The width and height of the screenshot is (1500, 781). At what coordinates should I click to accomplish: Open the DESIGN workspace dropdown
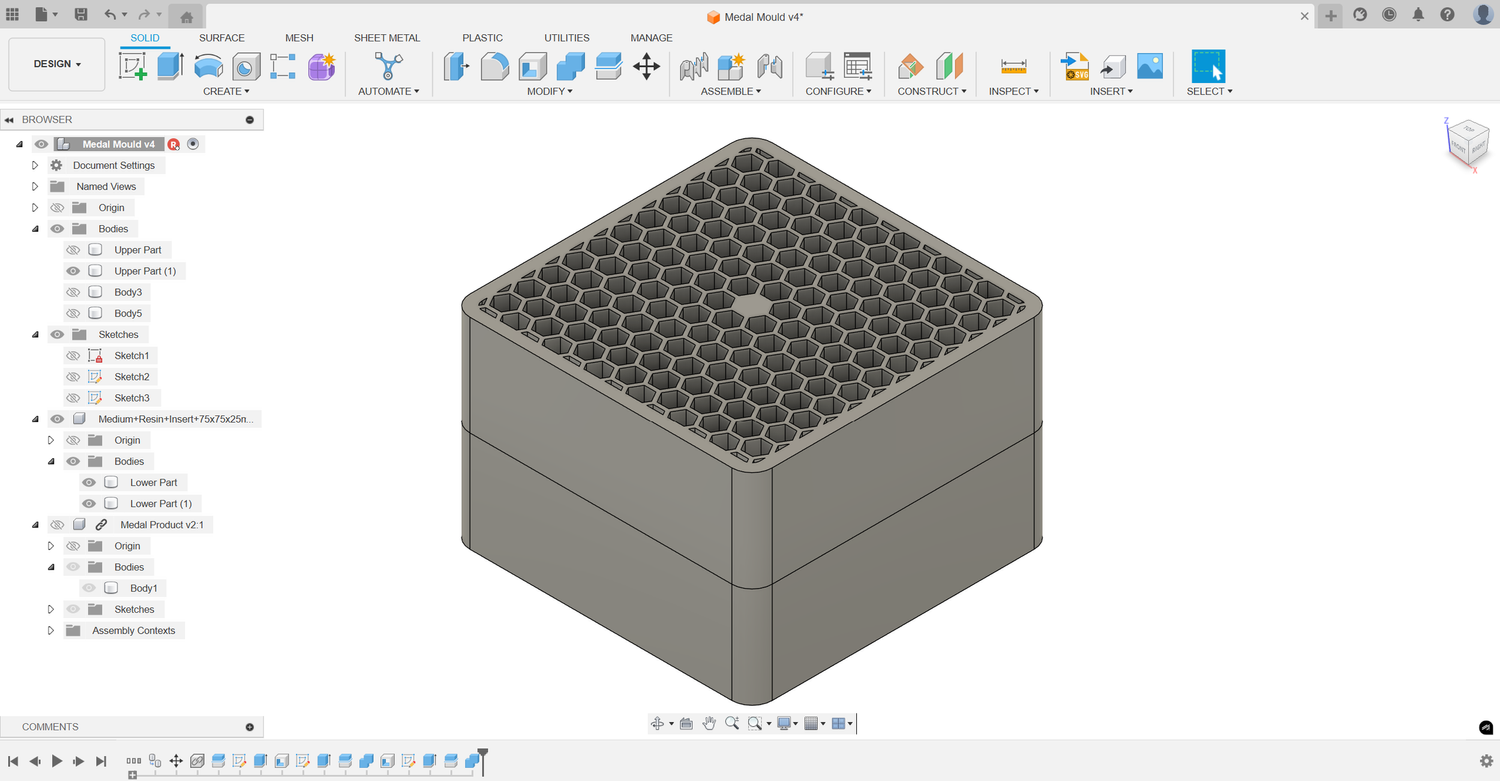(57, 64)
